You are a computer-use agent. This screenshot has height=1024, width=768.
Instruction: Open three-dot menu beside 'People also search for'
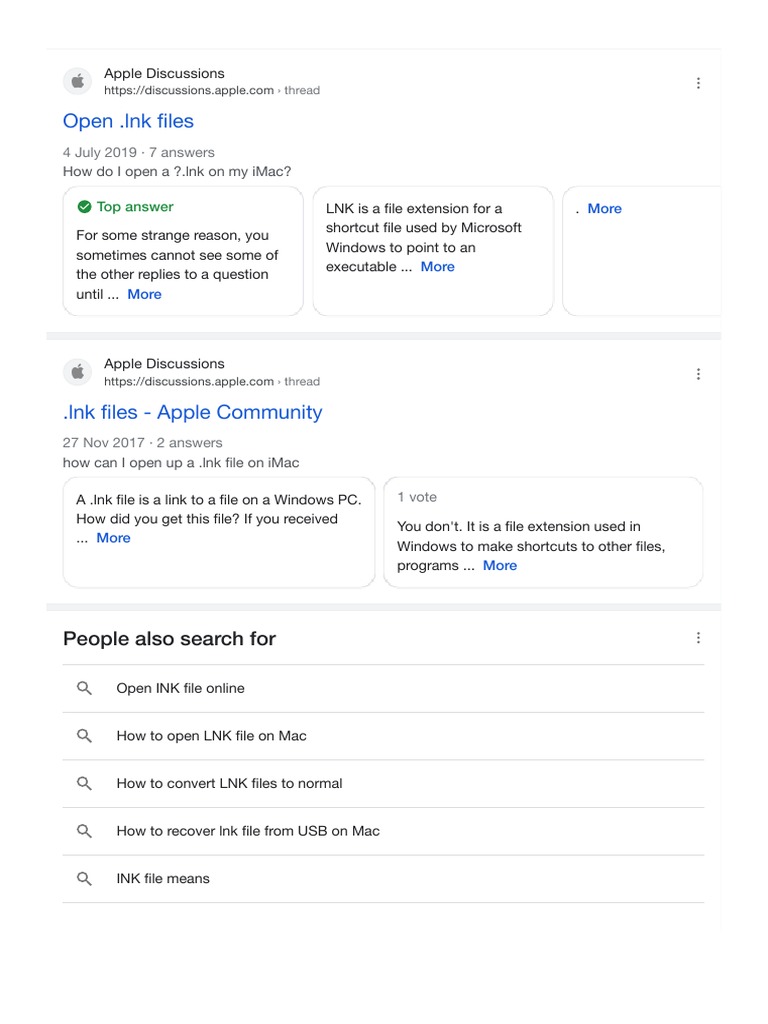point(698,638)
